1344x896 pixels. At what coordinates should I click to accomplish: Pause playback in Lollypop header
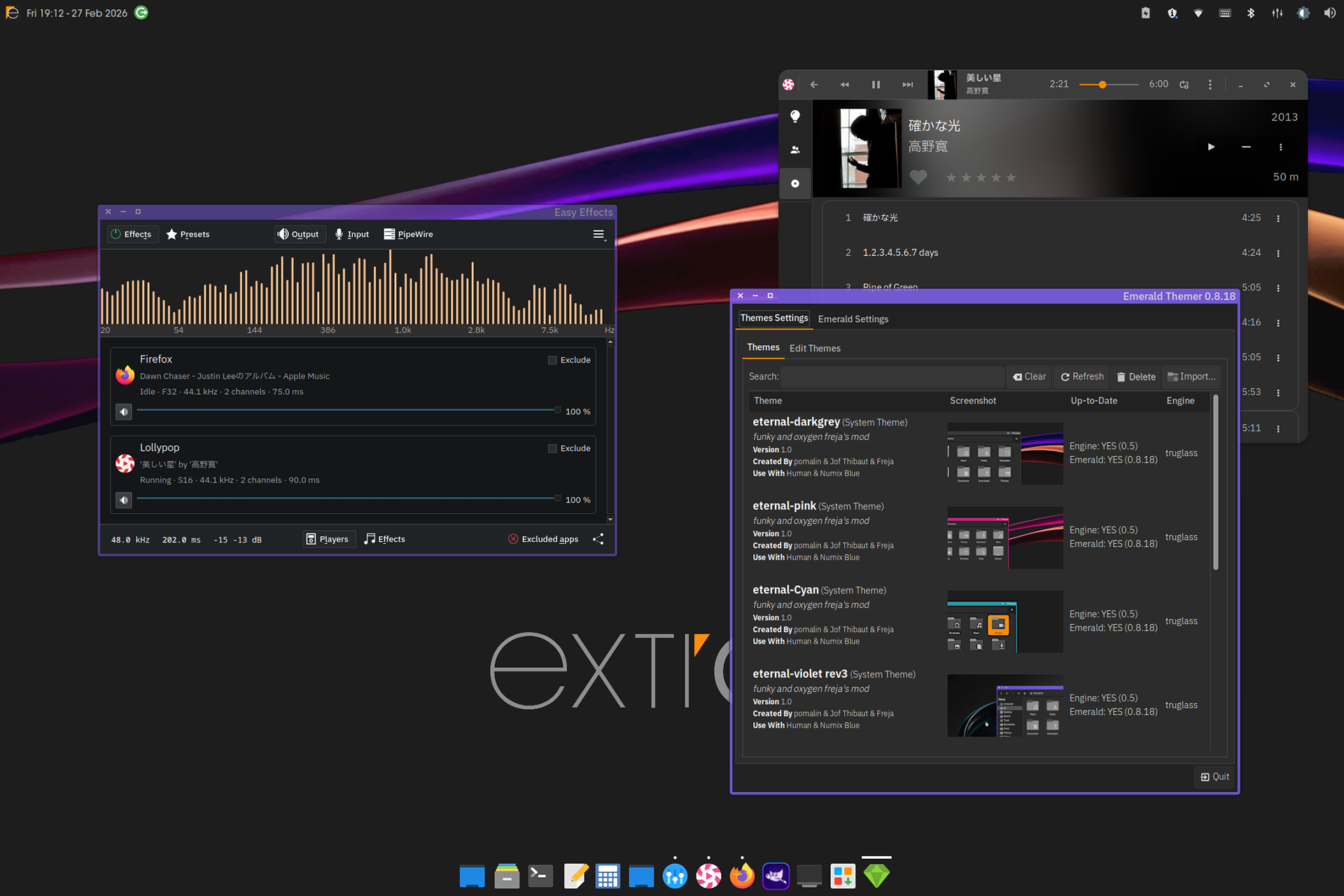[876, 85]
